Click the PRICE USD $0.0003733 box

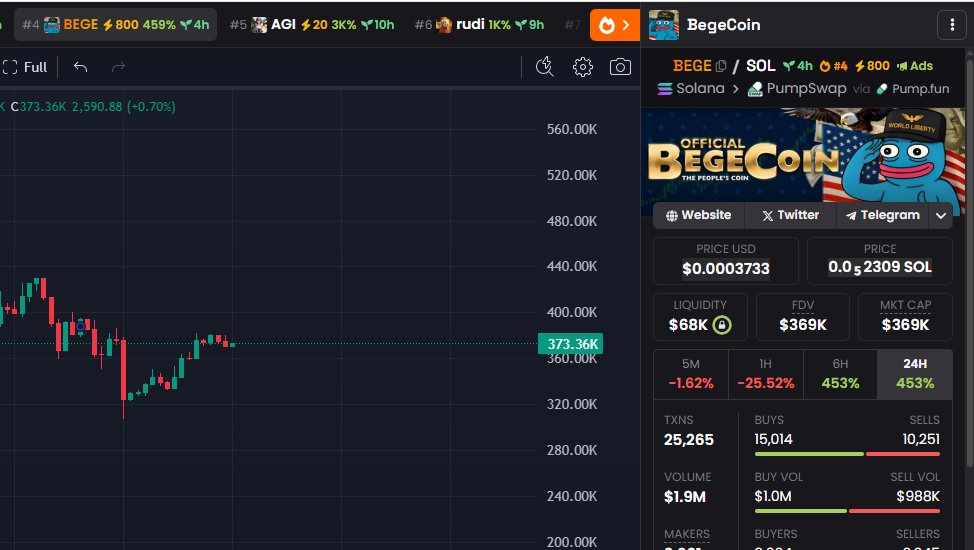point(726,261)
